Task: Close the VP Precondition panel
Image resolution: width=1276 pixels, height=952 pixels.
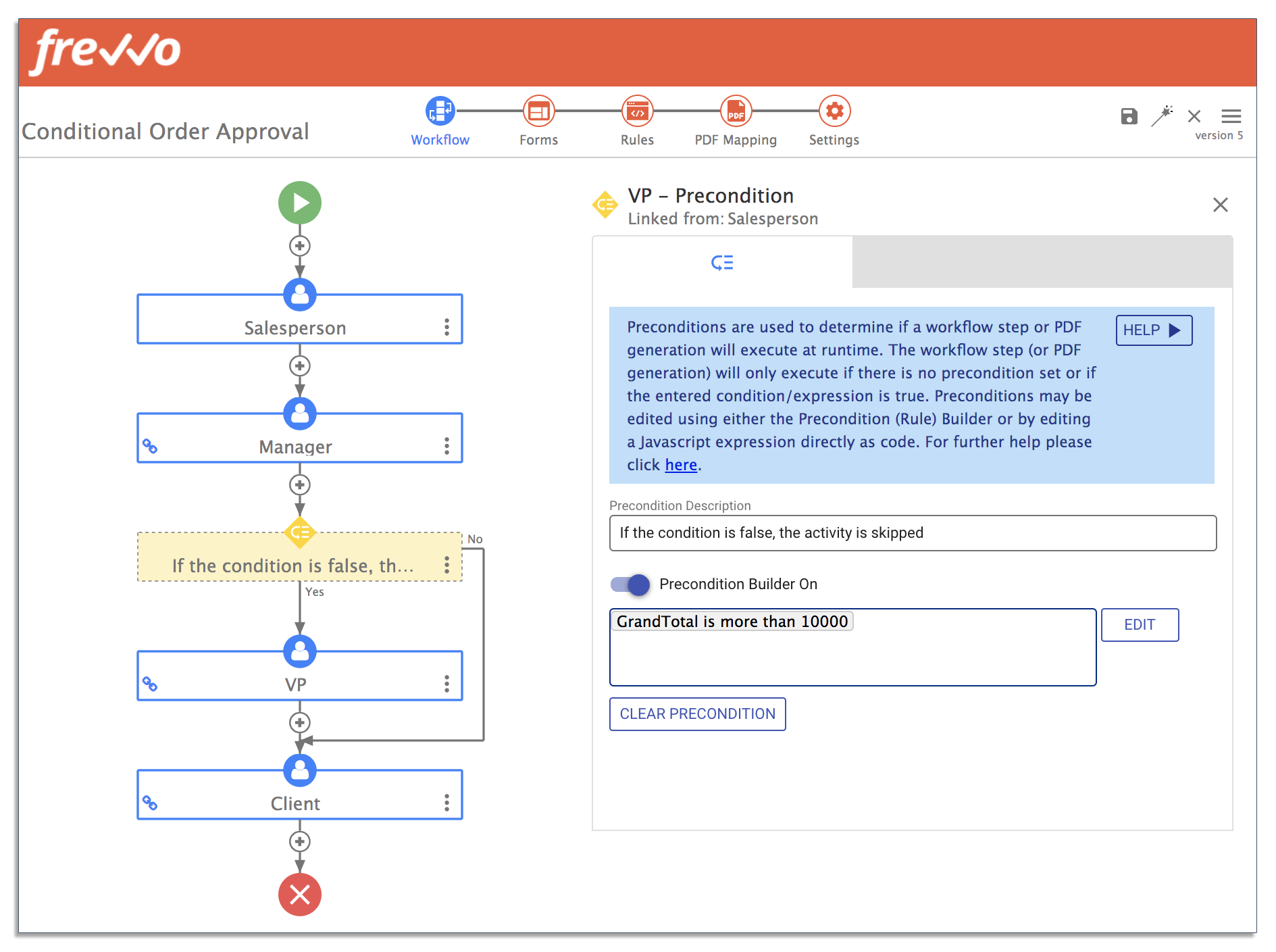Action: coord(1220,205)
